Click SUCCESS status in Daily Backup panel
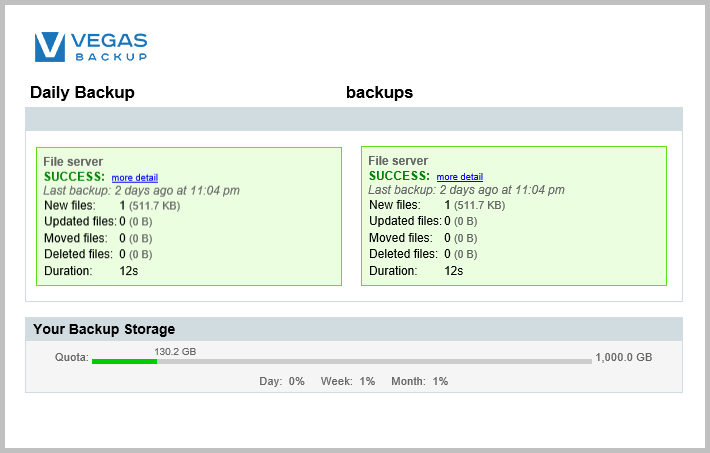This screenshot has width=710, height=453. (74, 176)
